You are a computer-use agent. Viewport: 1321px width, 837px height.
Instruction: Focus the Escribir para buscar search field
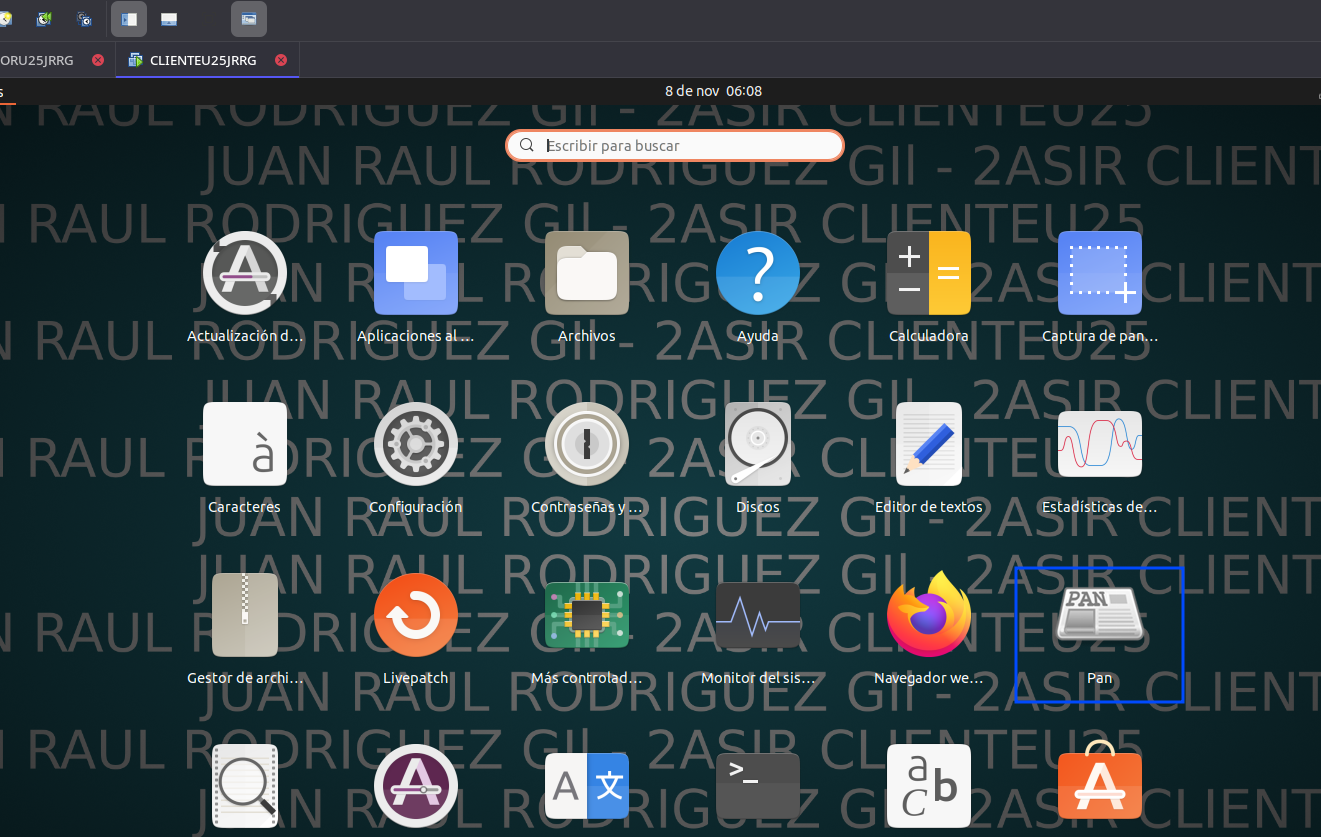[x=675, y=145]
